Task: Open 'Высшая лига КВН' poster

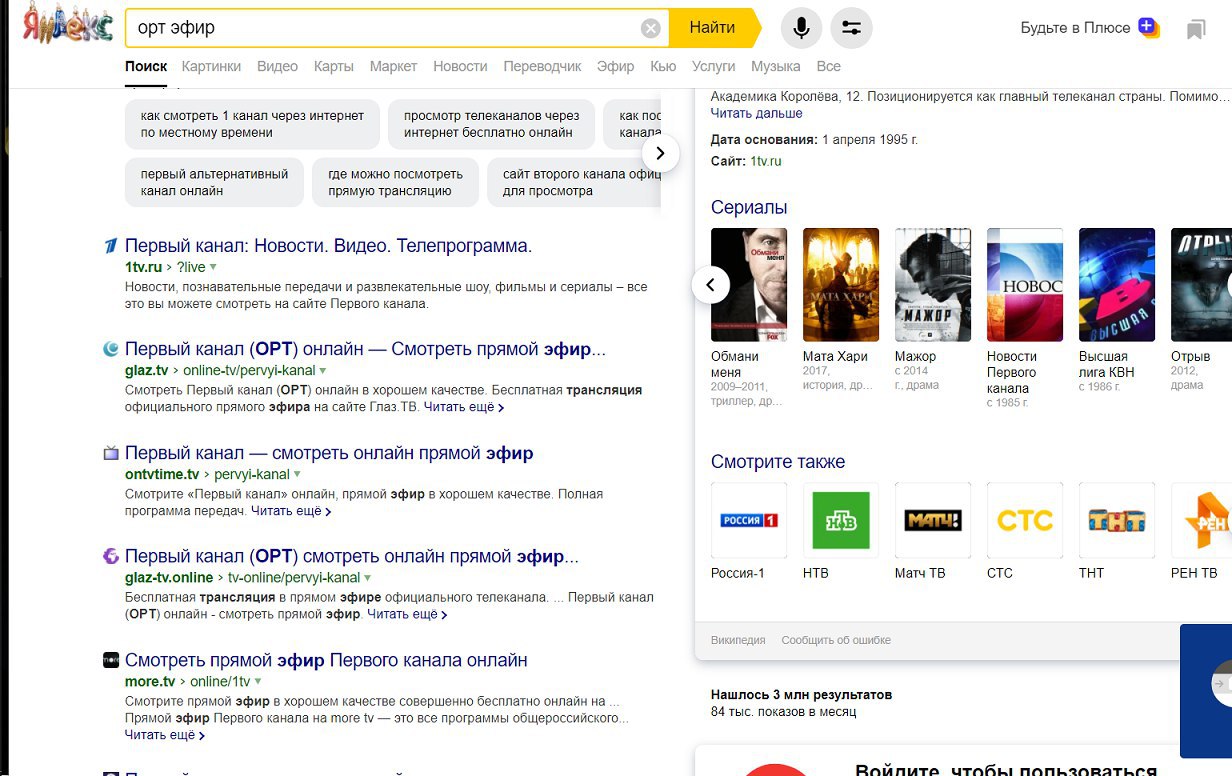Action: click(x=1117, y=285)
